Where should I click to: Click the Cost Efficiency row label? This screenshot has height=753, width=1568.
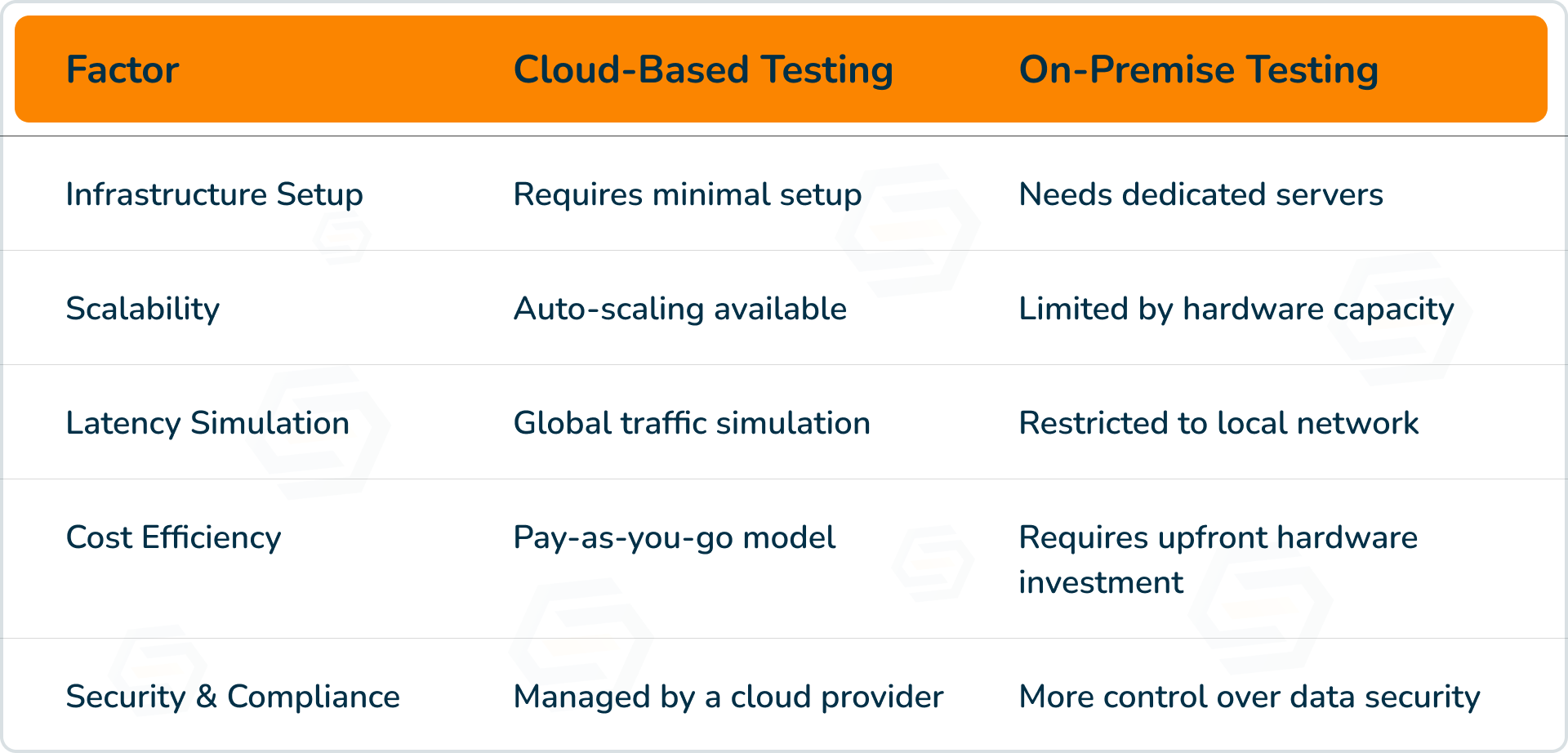173,538
